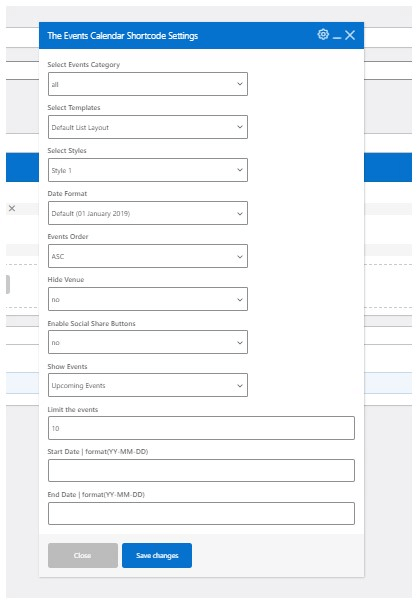Expand the Show Events dropdown
Screen dimensions: 417x607
point(148,385)
